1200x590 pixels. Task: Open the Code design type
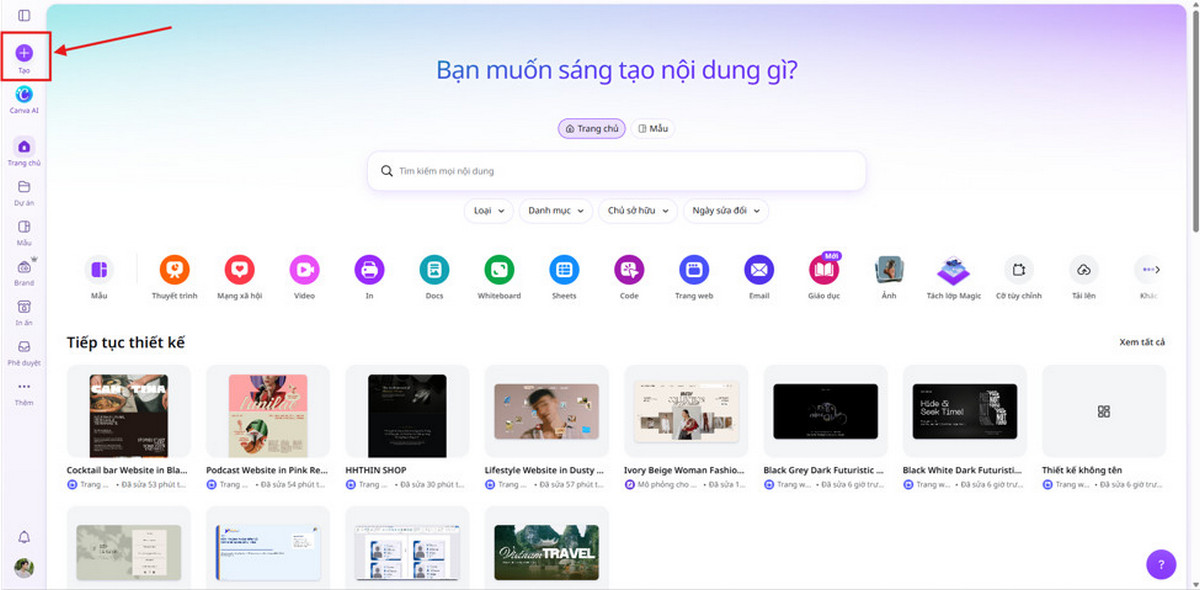tap(629, 269)
